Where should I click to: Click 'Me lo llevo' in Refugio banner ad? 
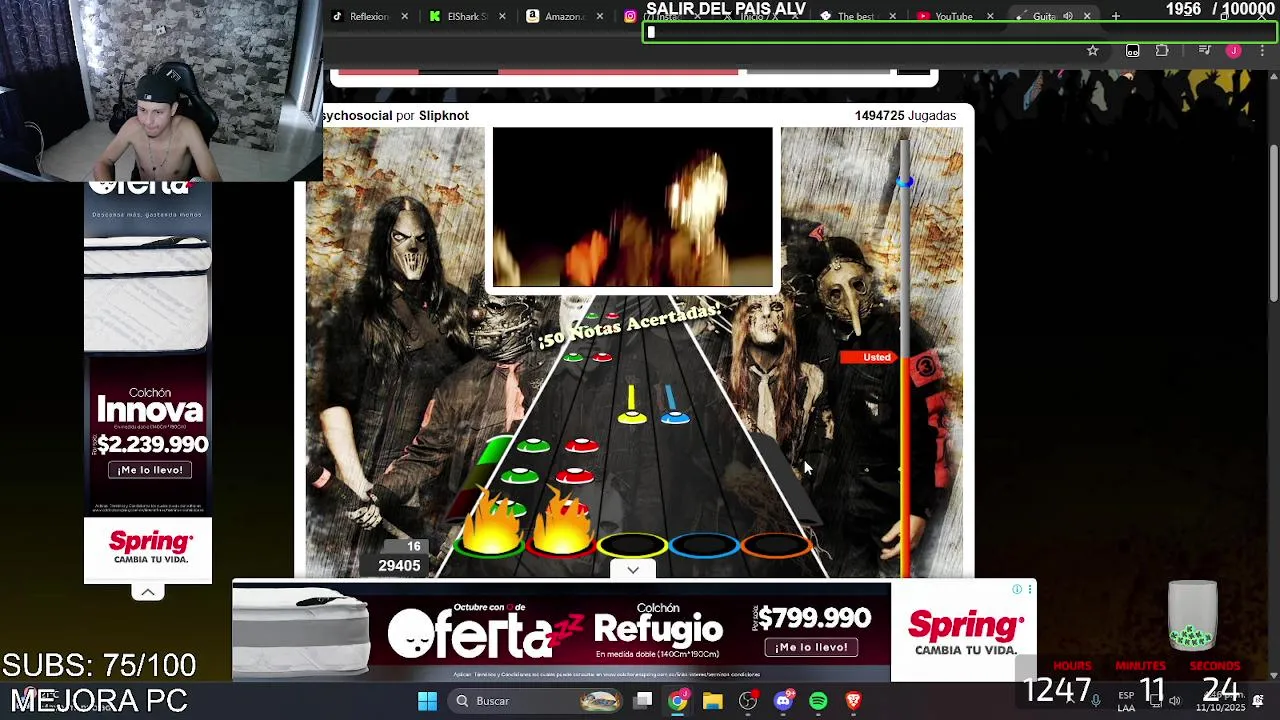coord(811,647)
